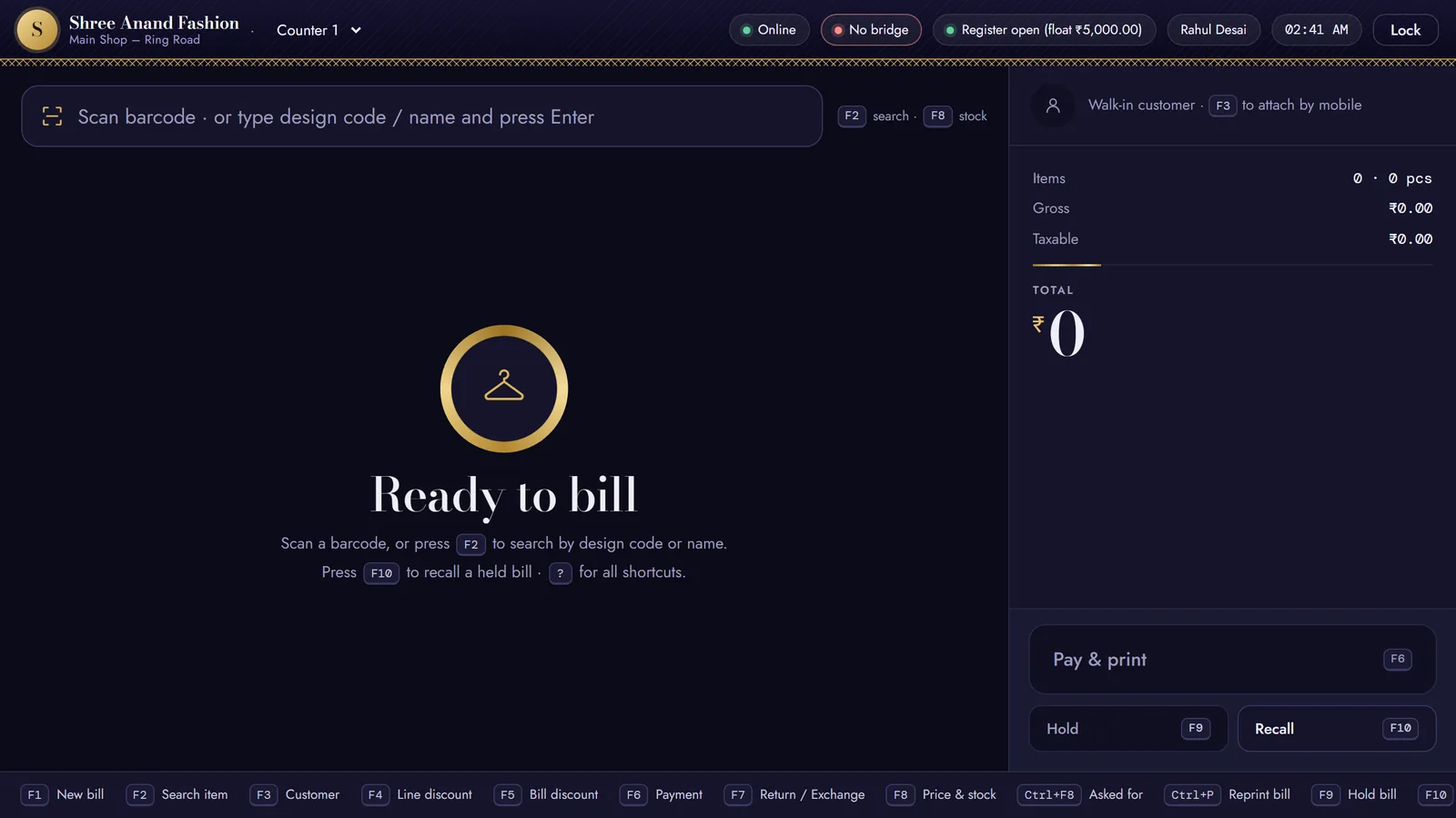
Task: Click the large total ₹0 figure
Action: (x=1058, y=333)
